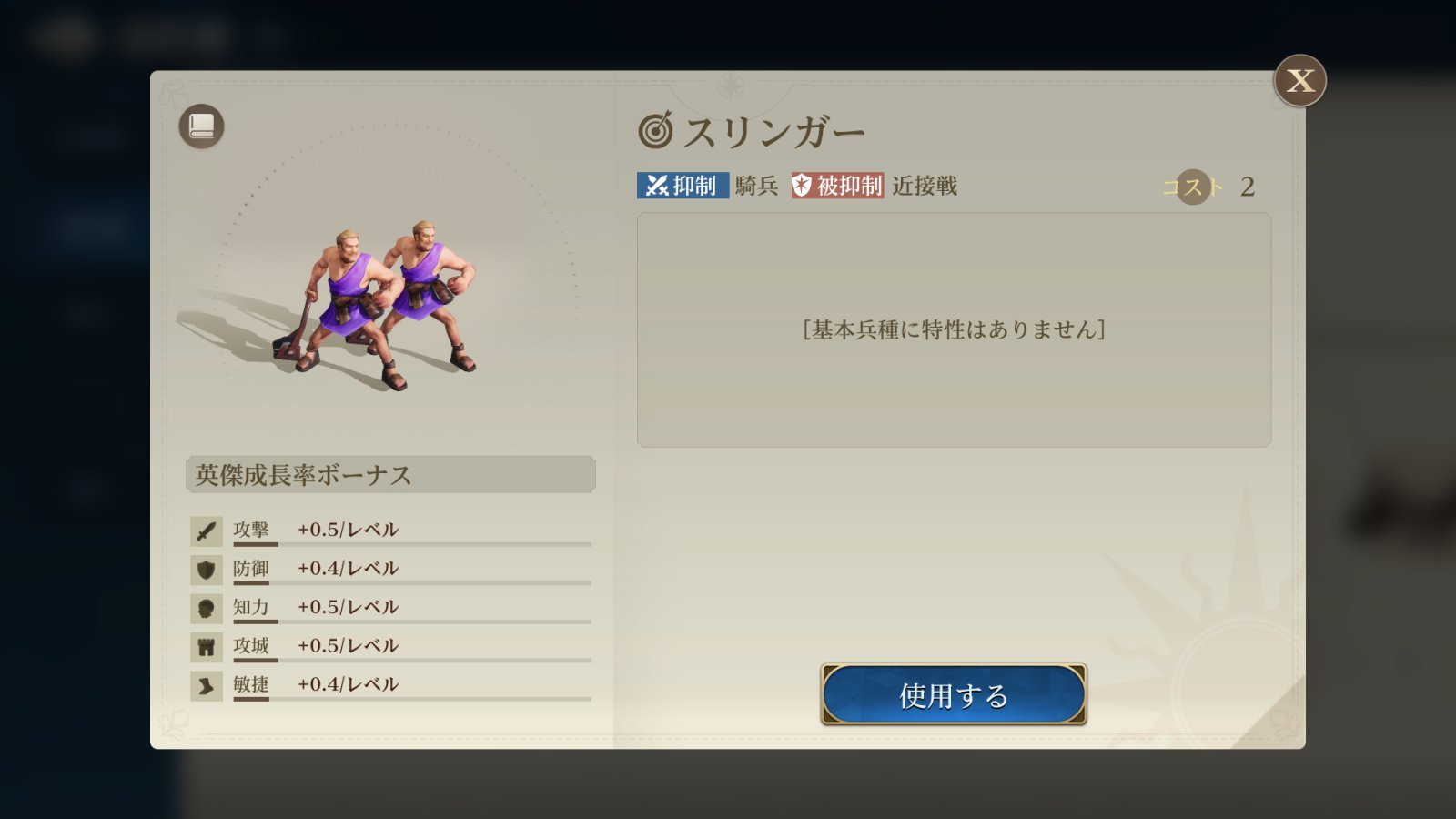Click the 使用する button
This screenshot has height=819, width=1456.
[x=954, y=695]
